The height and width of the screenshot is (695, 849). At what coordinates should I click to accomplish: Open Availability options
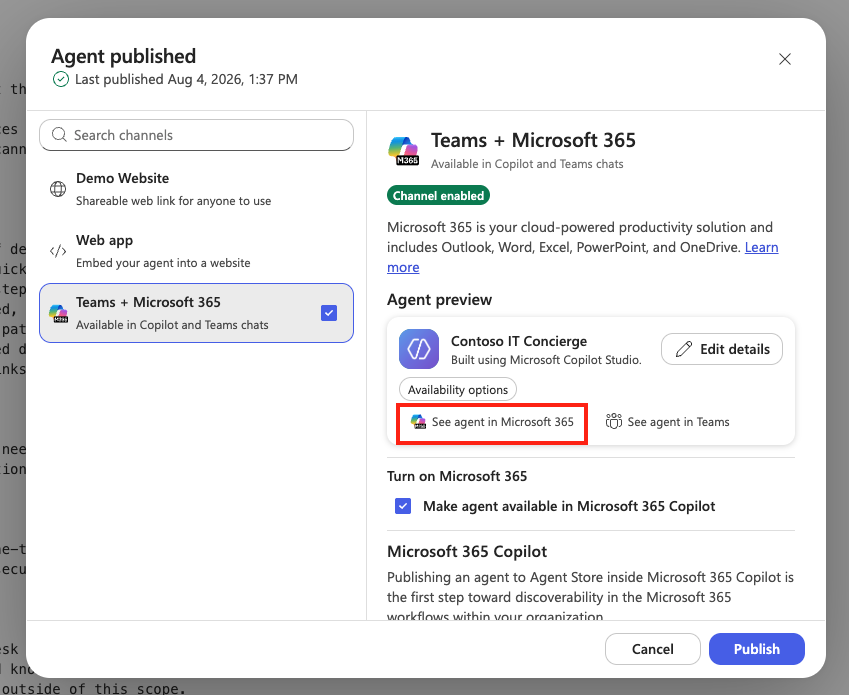(458, 390)
